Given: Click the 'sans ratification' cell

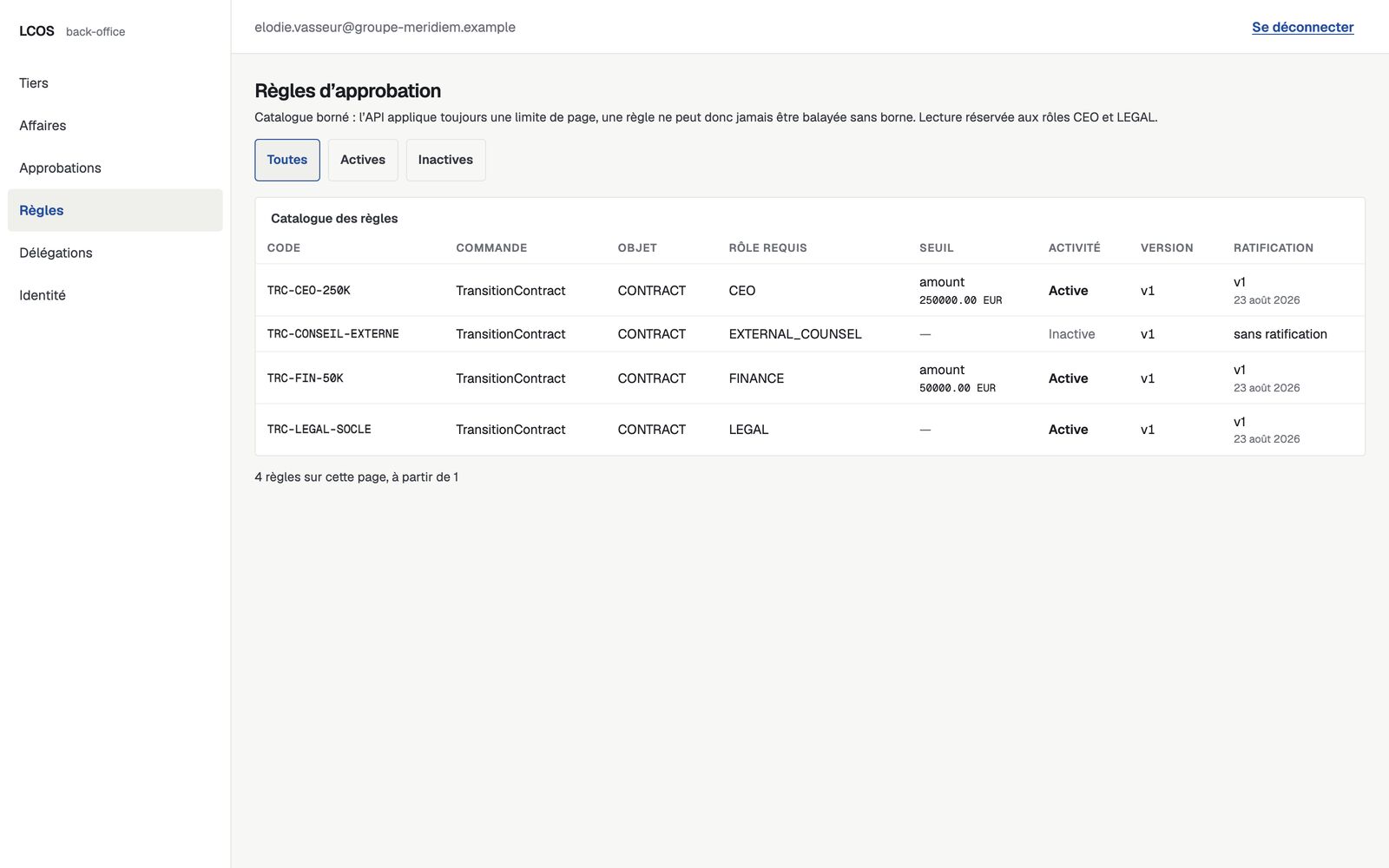Looking at the screenshot, I should [x=1280, y=334].
